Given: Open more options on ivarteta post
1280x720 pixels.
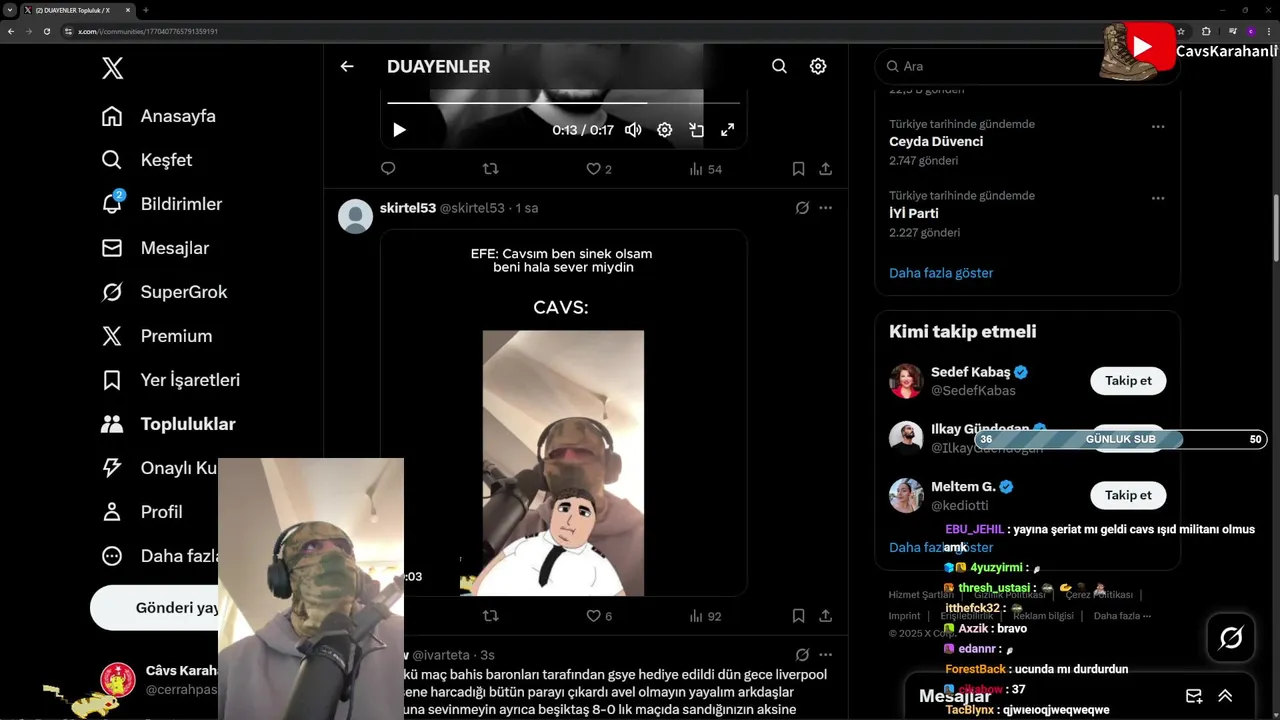Looking at the screenshot, I should (x=826, y=655).
